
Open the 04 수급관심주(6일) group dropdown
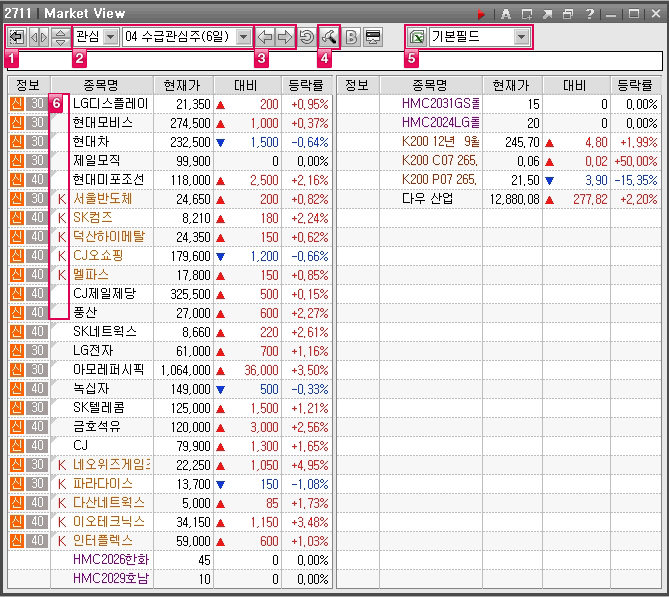[243, 37]
